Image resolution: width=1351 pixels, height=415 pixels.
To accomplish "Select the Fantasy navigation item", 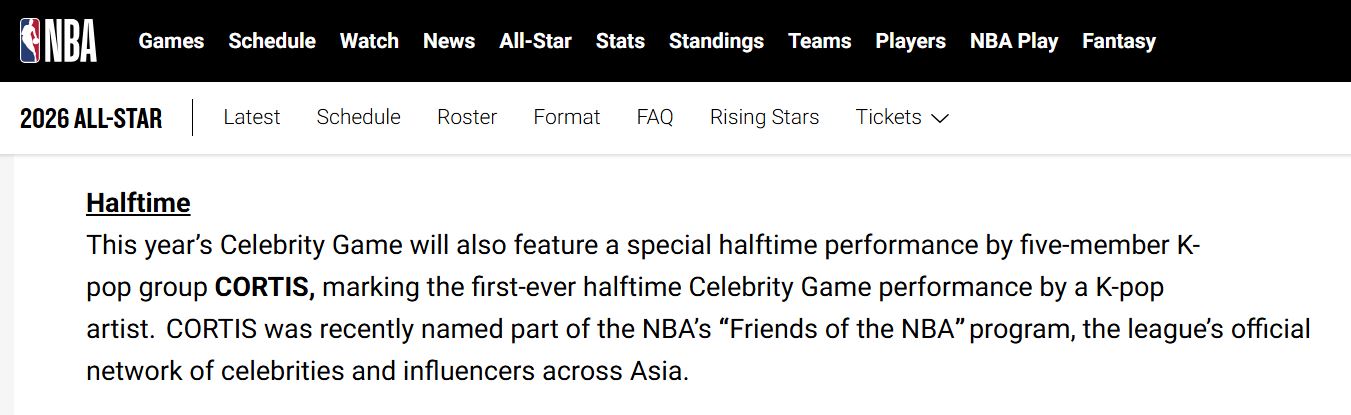I will click(x=1119, y=41).
